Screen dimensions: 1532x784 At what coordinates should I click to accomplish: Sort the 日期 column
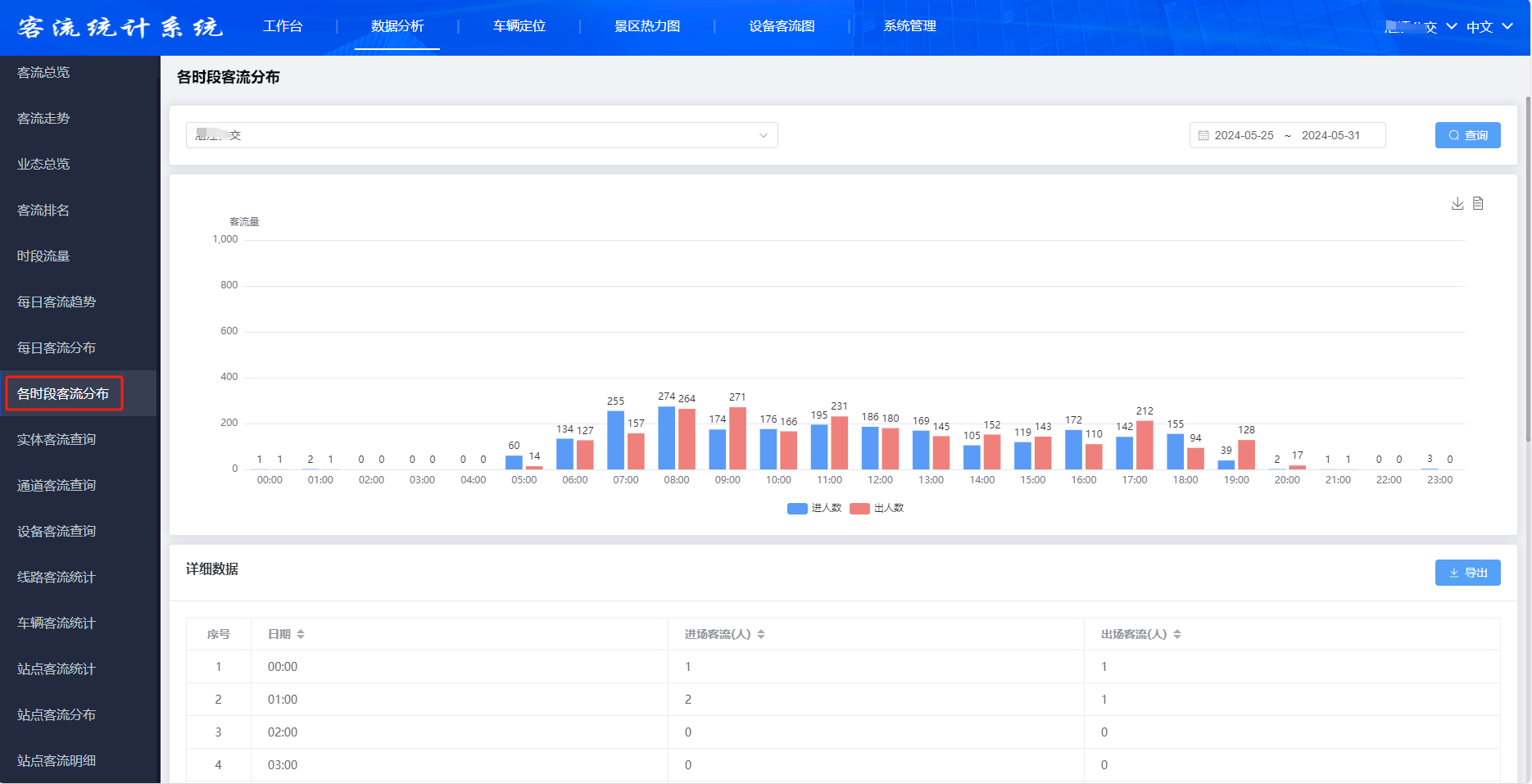pyautogui.click(x=301, y=635)
